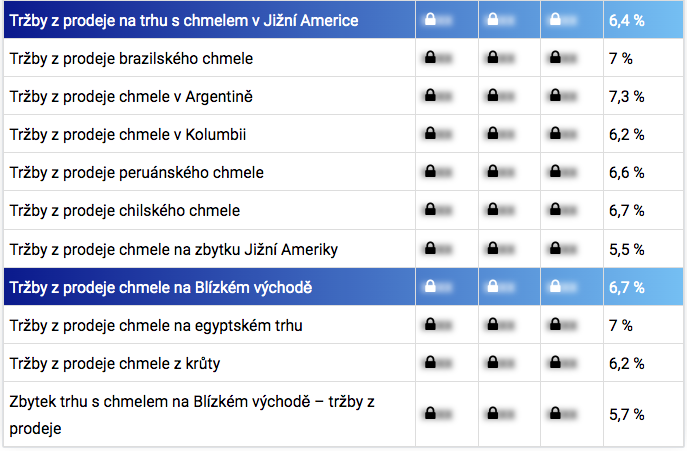Click the first lock icon in the brazilského chmele row
The image size is (687, 451).
coord(429,58)
